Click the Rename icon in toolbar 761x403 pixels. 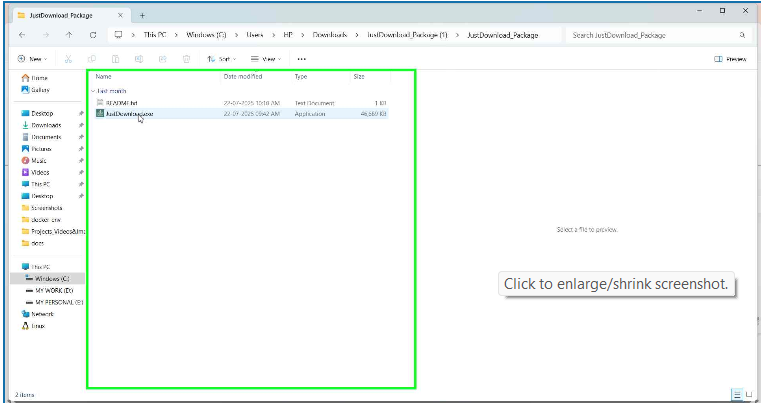139,59
